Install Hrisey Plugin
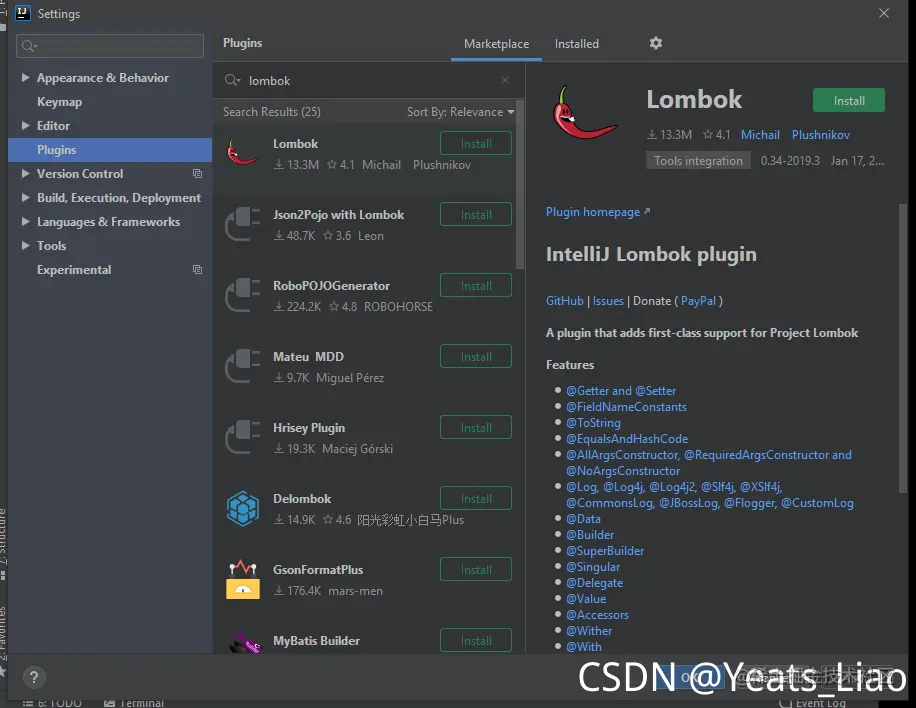This screenshot has height=708, width=916. coord(476,428)
